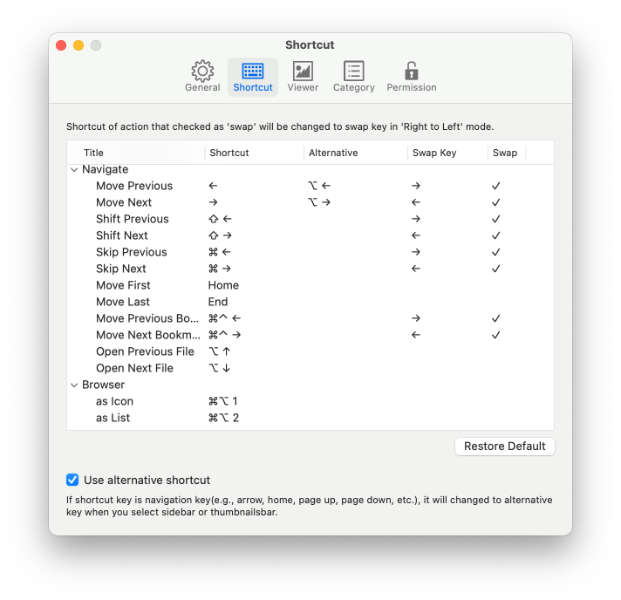Screen dimensions: 621x600
Task: Select the Shortcut keyboard icon
Action: 252,76
